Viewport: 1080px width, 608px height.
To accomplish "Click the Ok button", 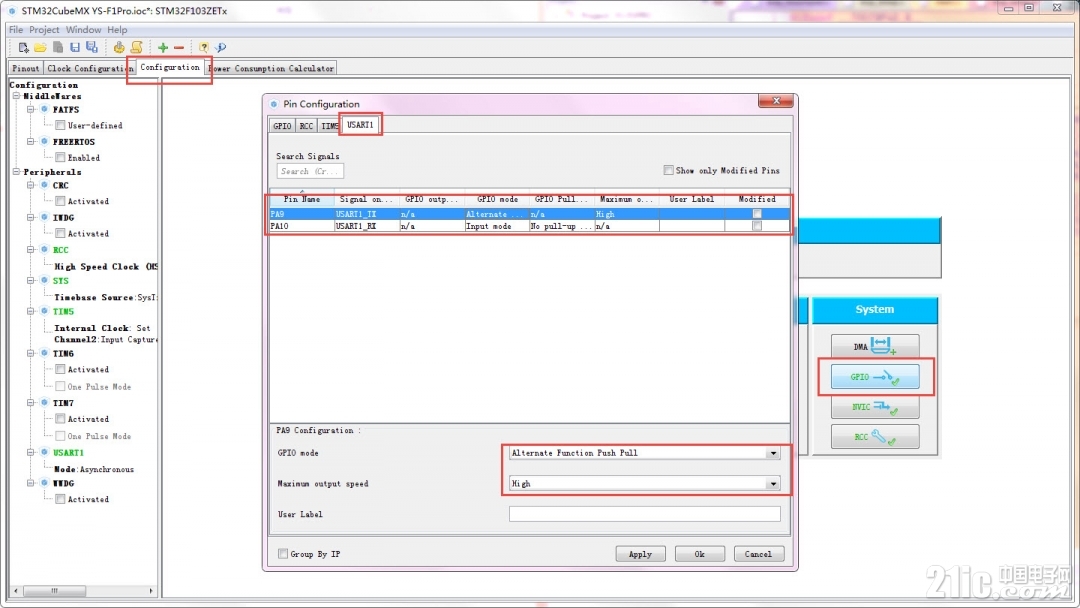I will pyautogui.click(x=700, y=554).
